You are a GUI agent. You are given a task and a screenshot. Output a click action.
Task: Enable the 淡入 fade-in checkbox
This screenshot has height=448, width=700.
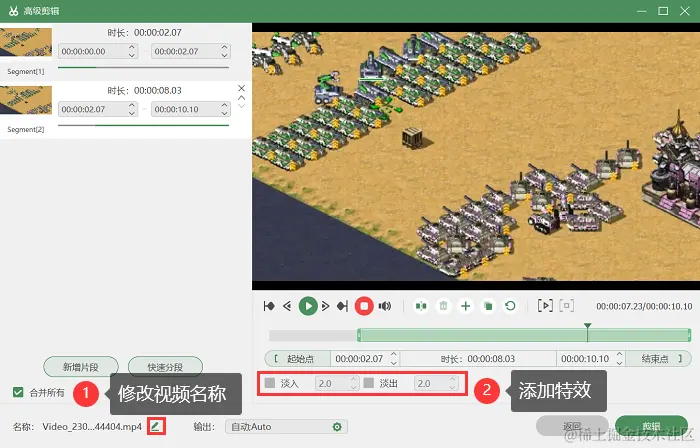pyautogui.click(x=270, y=383)
